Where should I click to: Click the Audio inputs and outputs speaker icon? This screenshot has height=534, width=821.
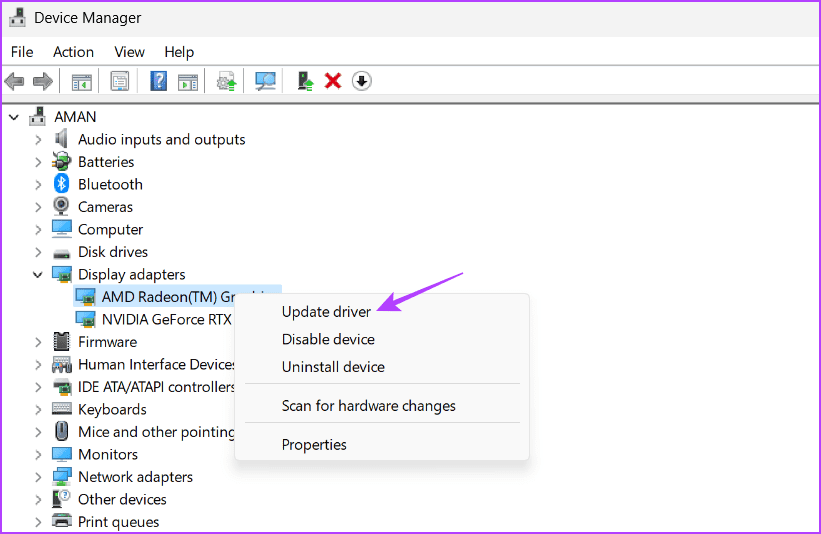tap(61, 139)
